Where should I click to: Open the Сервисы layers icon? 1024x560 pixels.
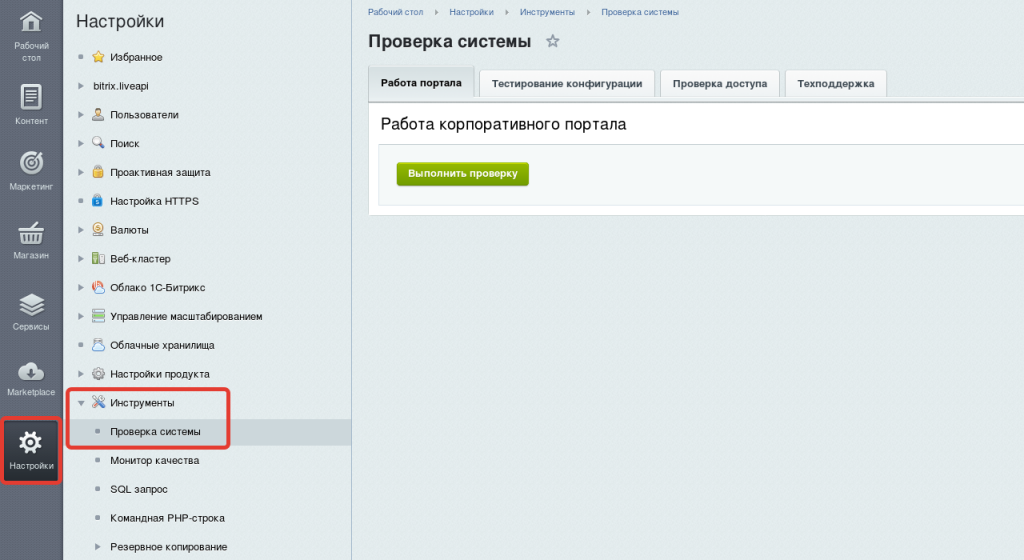[x=31, y=304]
